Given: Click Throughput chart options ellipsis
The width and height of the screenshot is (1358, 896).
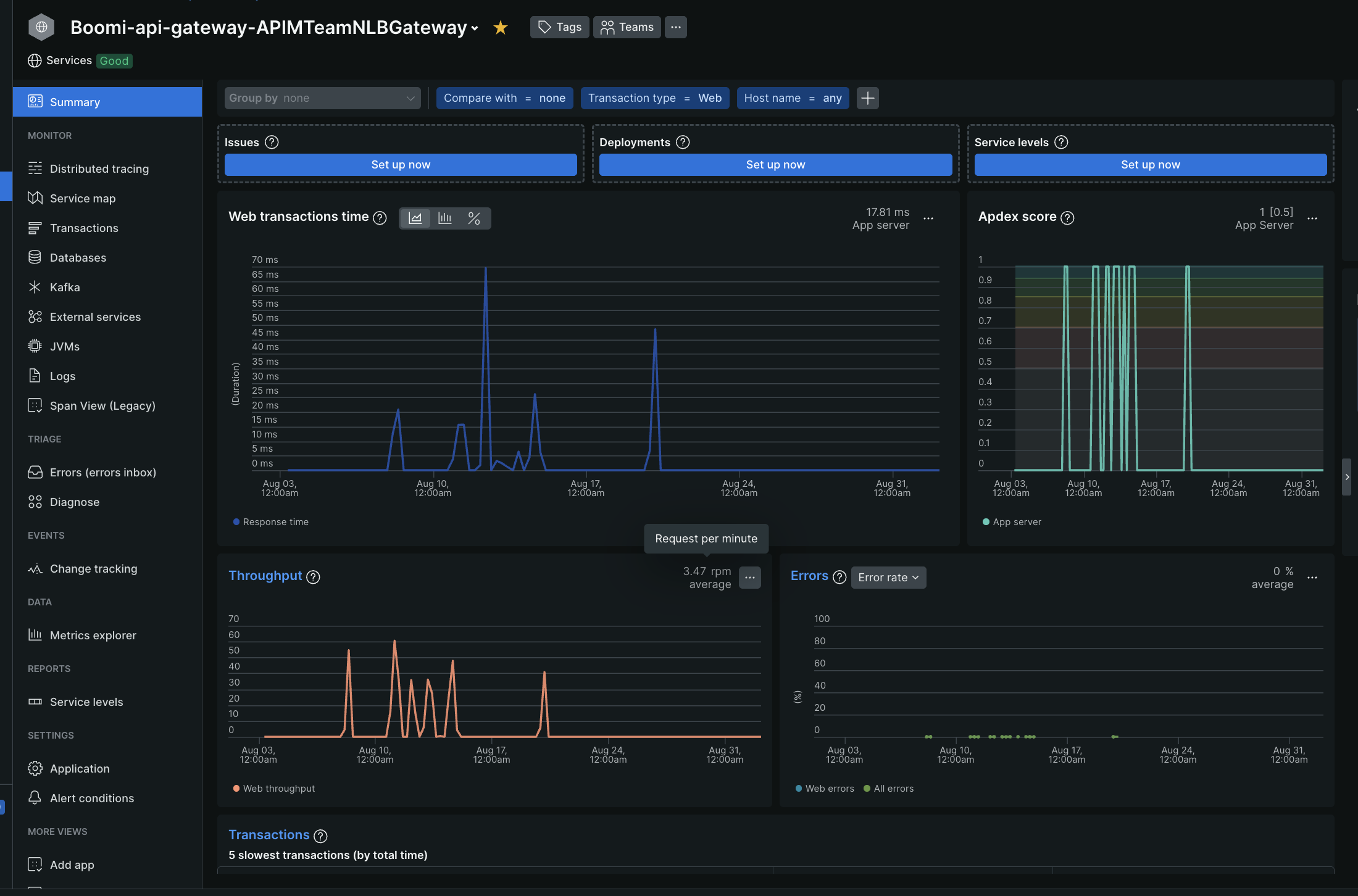Looking at the screenshot, I should click(749, 578).
